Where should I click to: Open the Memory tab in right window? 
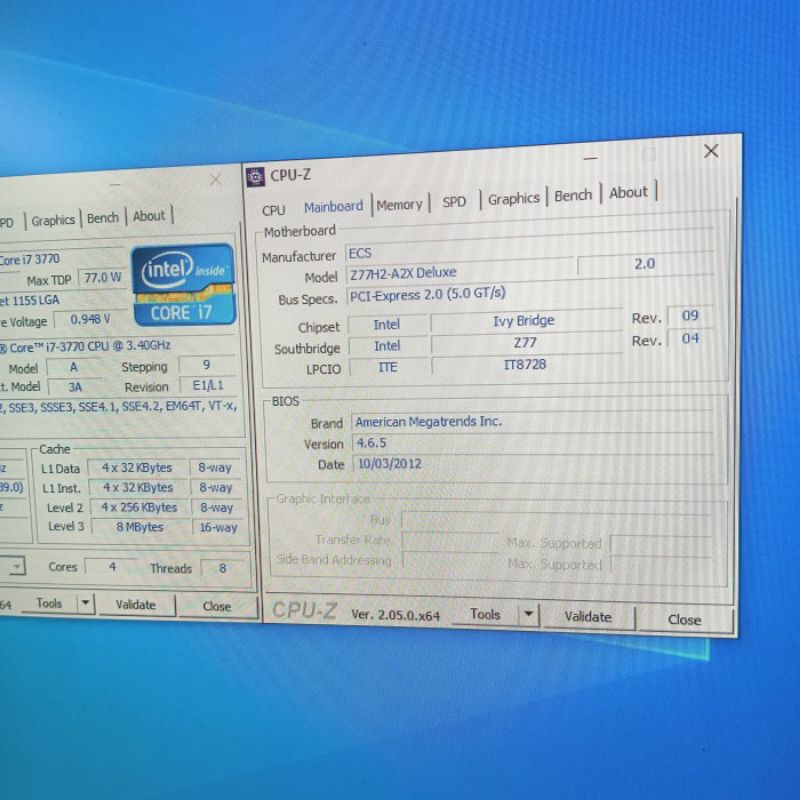tap(399, 205)
